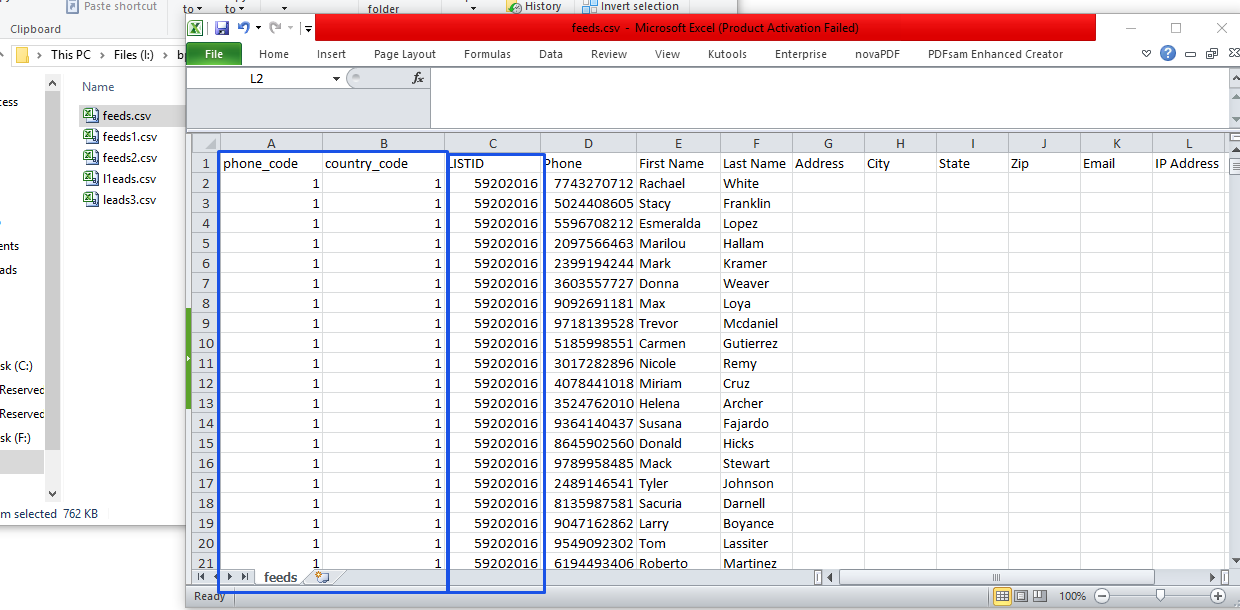Select feeds2.csv in the file list
1240x610 pixels.
(x=128, y=156)
